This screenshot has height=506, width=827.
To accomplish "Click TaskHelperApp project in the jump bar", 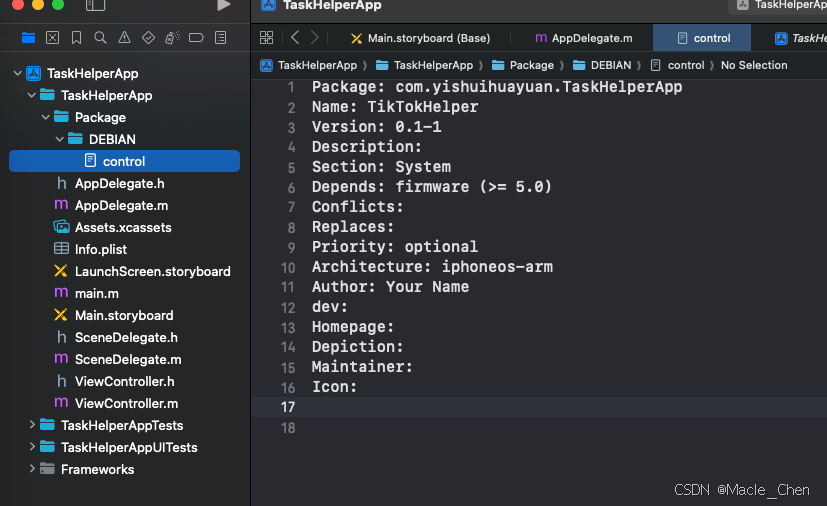I will [x=309, y=65].
